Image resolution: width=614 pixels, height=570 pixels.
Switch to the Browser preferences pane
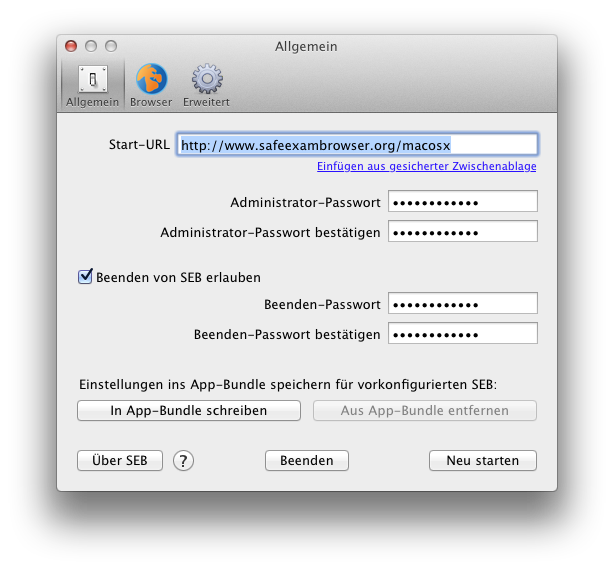click(x=151, y=85)
